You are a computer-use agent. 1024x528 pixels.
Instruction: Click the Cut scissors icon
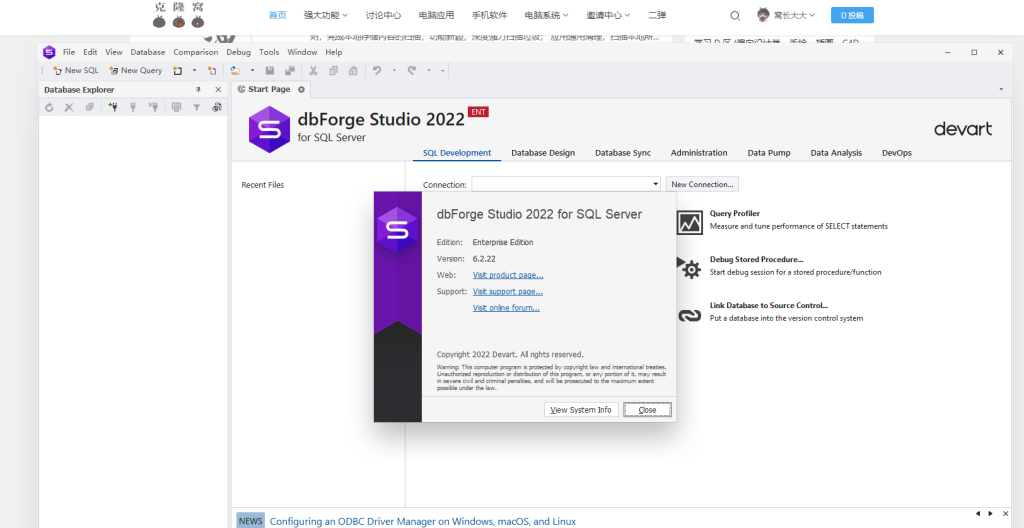[313, 71]
